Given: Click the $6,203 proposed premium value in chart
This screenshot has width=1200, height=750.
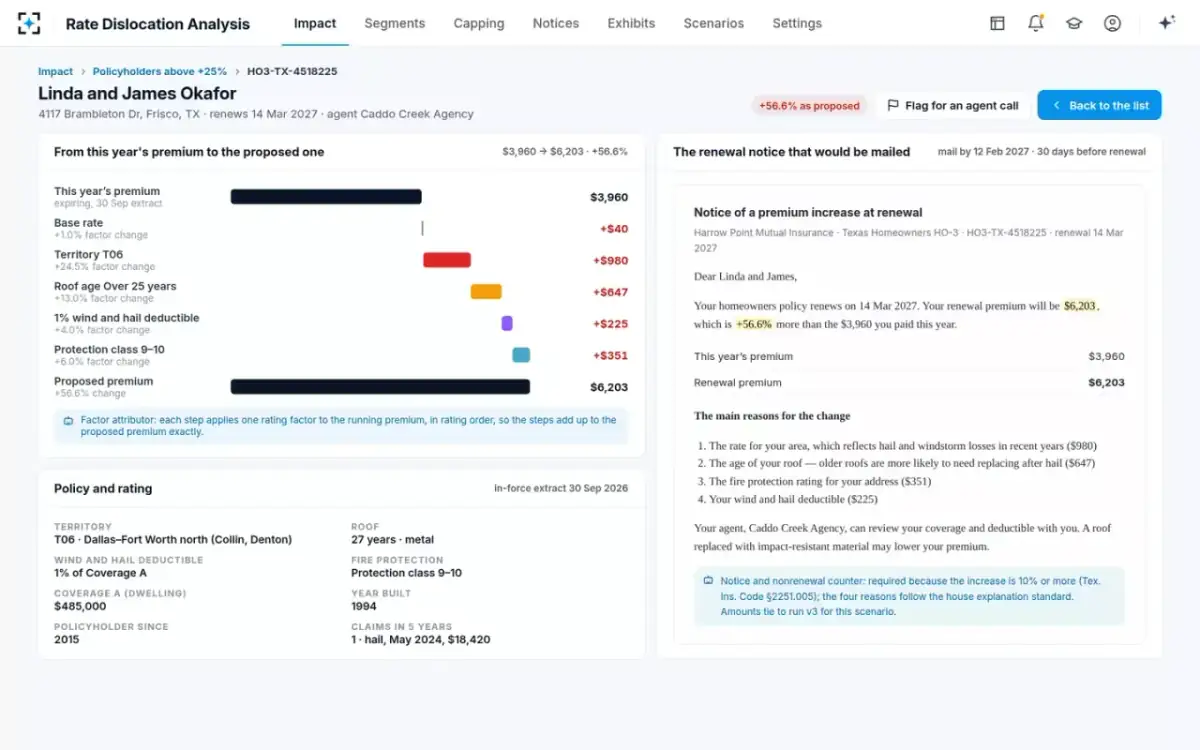Looking at the screenshot, I should click(x=609, y=388).
